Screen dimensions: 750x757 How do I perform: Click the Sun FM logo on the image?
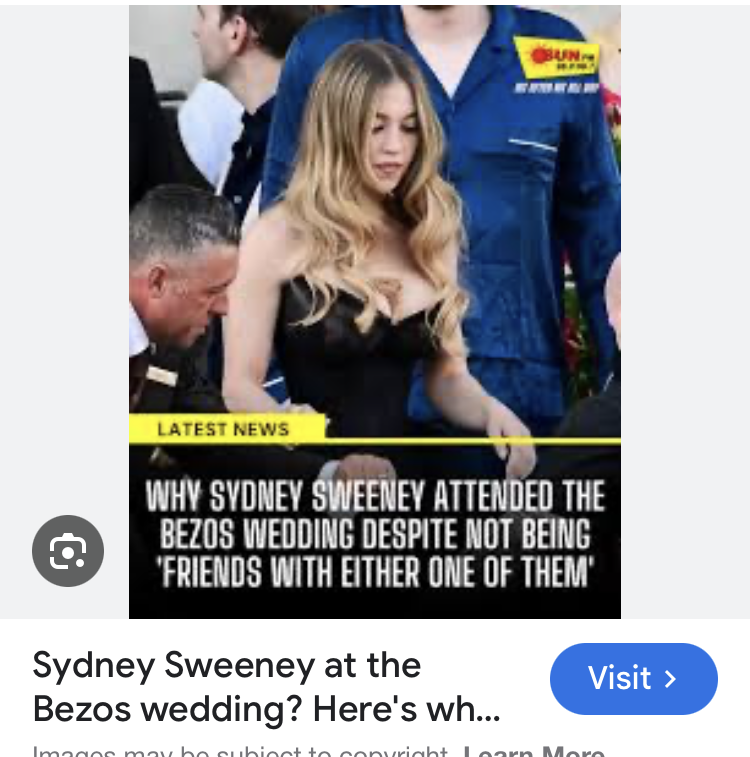tap(558, 58)
